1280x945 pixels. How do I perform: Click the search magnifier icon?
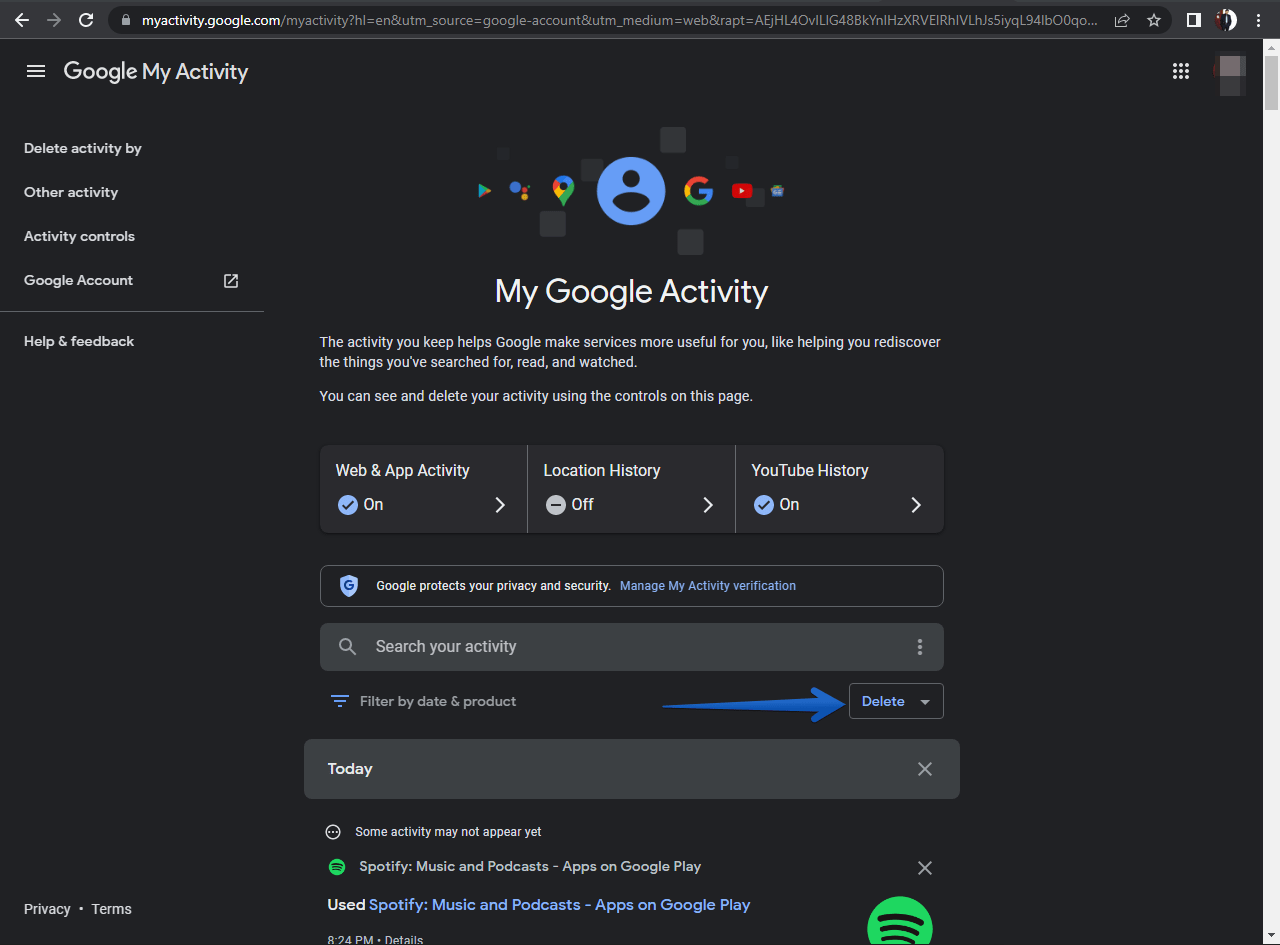(347, 647)
